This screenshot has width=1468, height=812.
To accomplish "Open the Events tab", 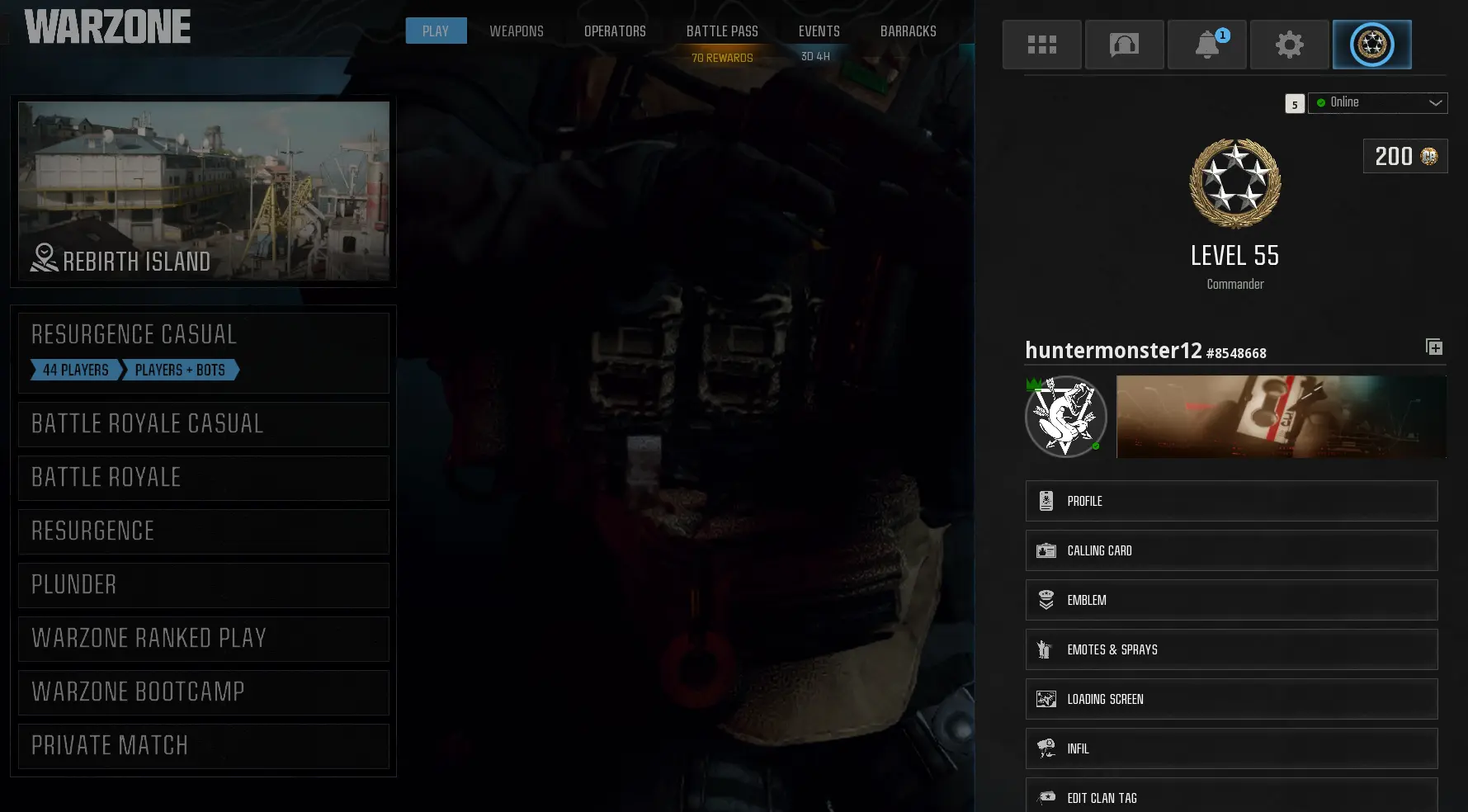I will point(819,31).
